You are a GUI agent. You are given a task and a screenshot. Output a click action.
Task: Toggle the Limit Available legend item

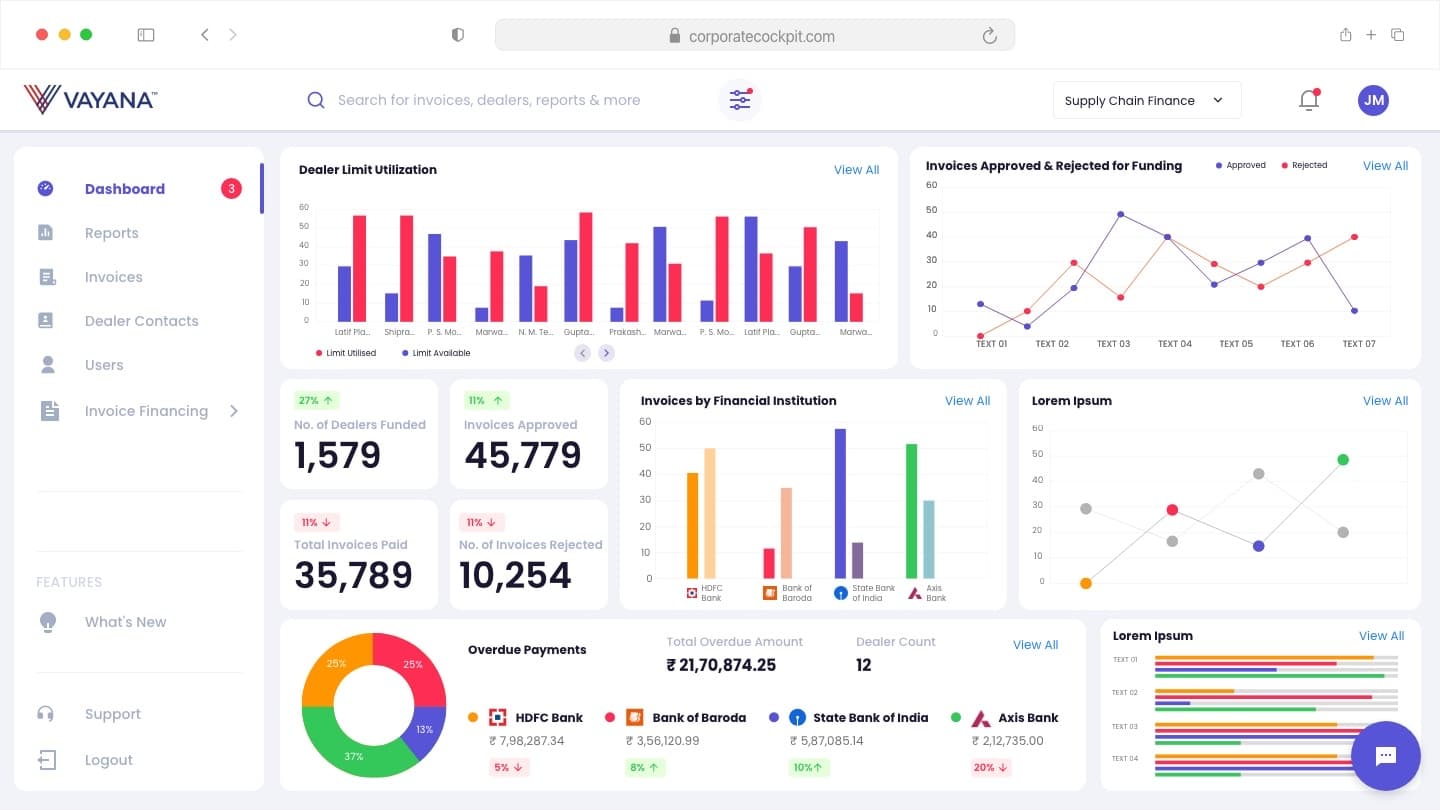point(436,353)
